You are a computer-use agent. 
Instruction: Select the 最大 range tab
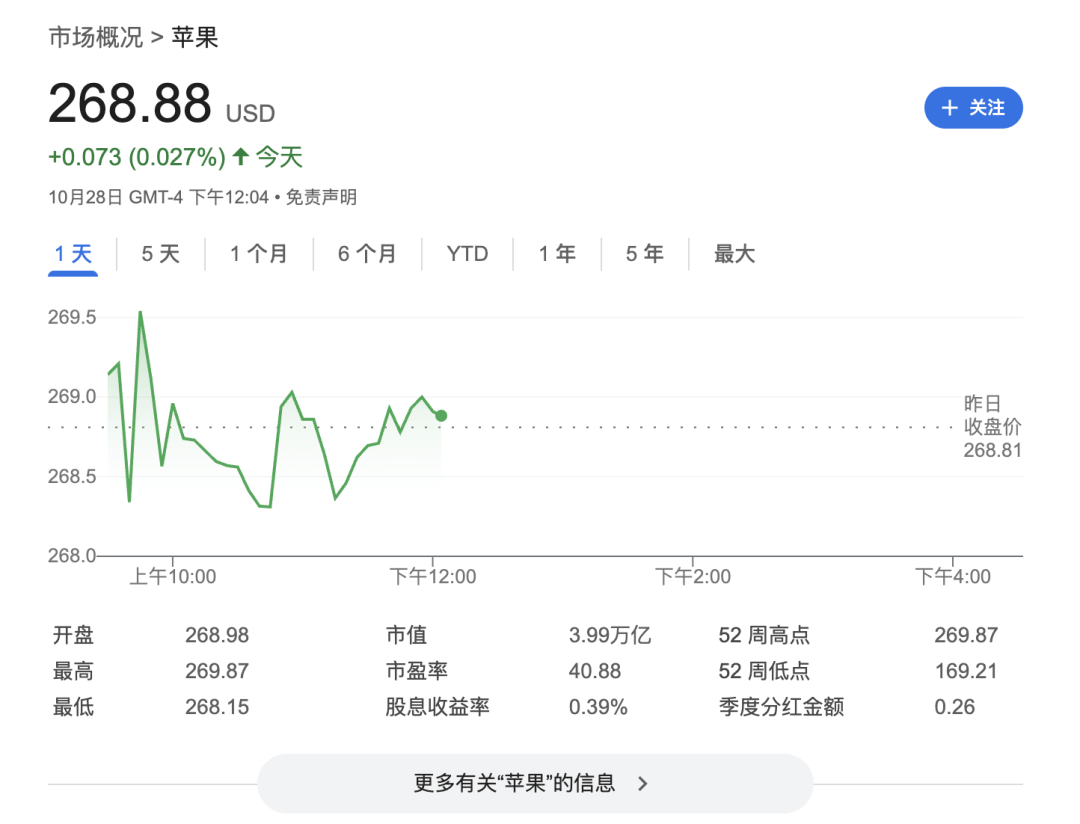coord(734,254)
